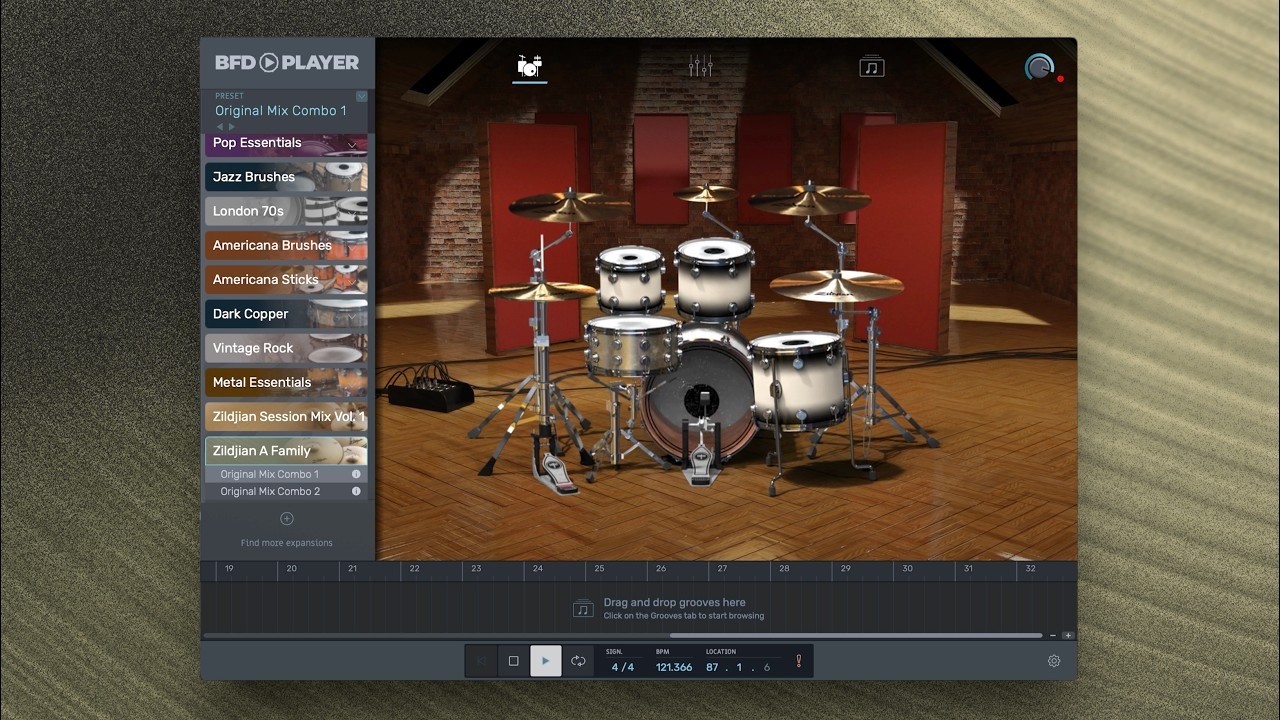
Task: Select Zildjian Session Mix Vol. 1 expansion
Action: 286,416
